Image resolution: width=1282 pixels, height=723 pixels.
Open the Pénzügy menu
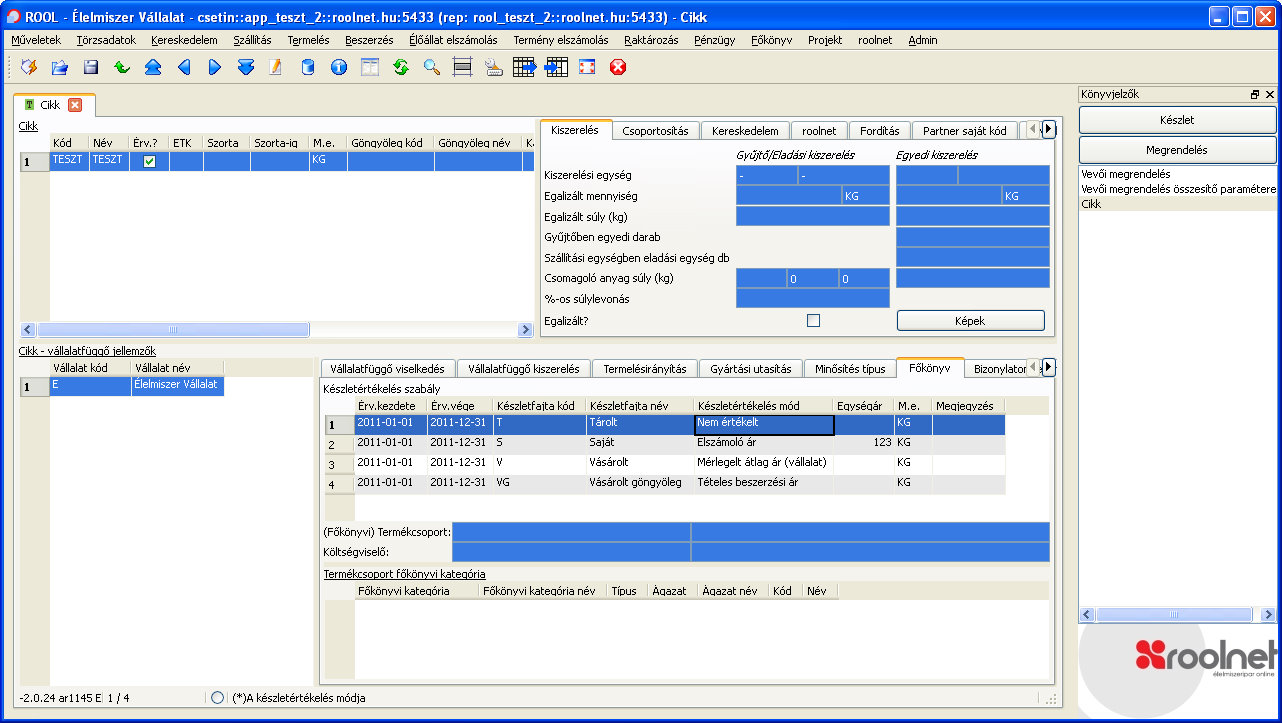pyautogui.click(x=714, y=40)
